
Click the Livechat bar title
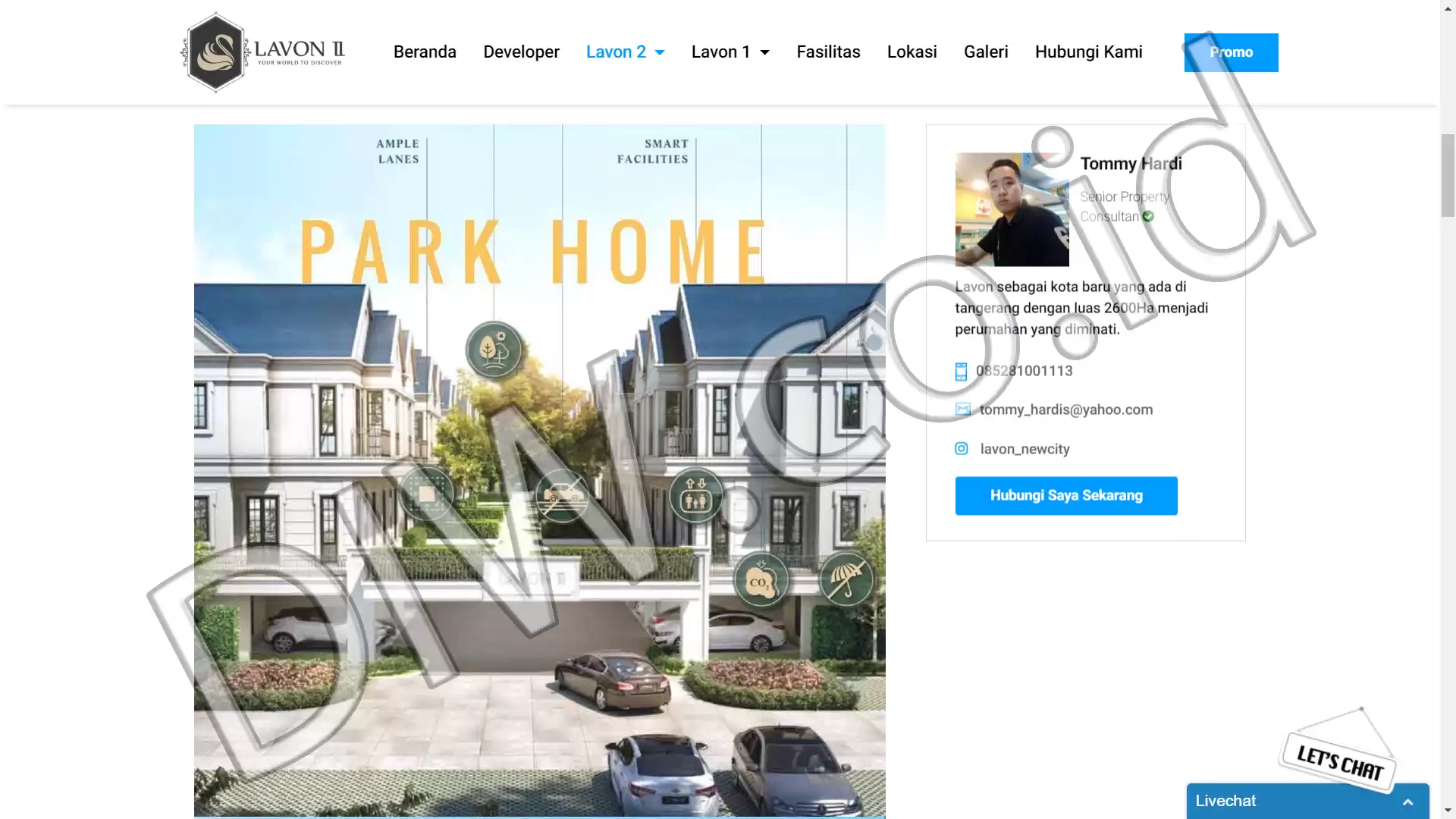coord(1225,801)
